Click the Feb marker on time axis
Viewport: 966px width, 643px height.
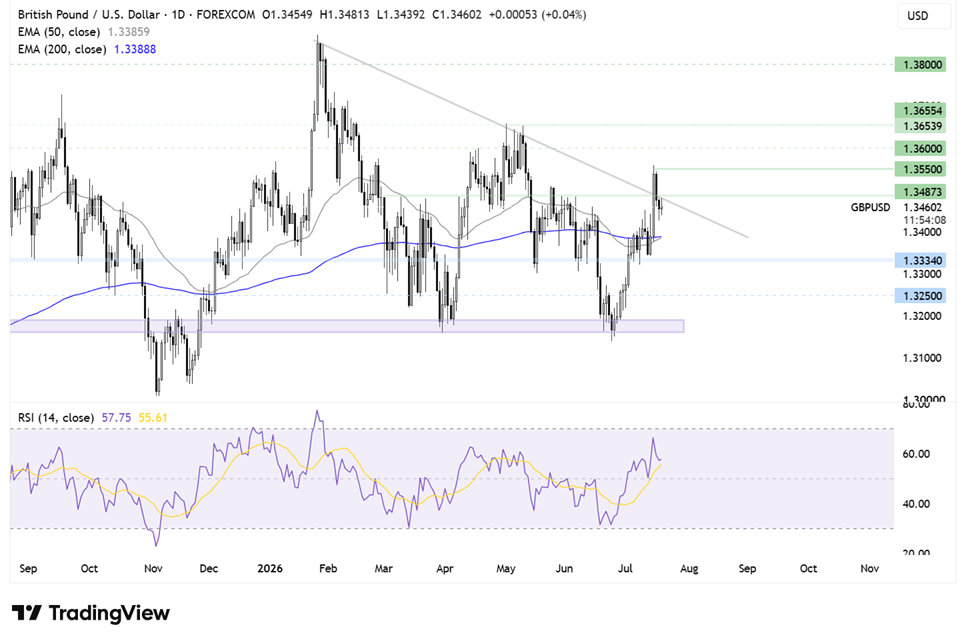click(x=328, y=568)
